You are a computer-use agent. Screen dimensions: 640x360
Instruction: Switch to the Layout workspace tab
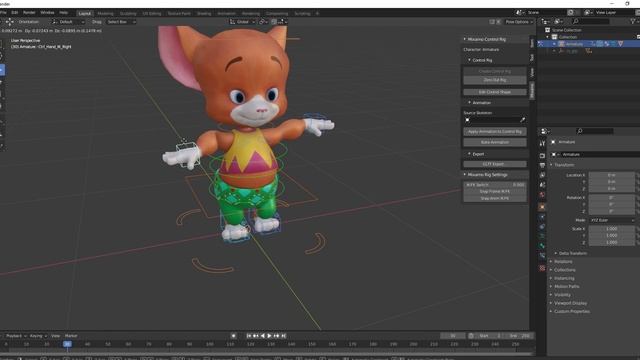(84, 13)
